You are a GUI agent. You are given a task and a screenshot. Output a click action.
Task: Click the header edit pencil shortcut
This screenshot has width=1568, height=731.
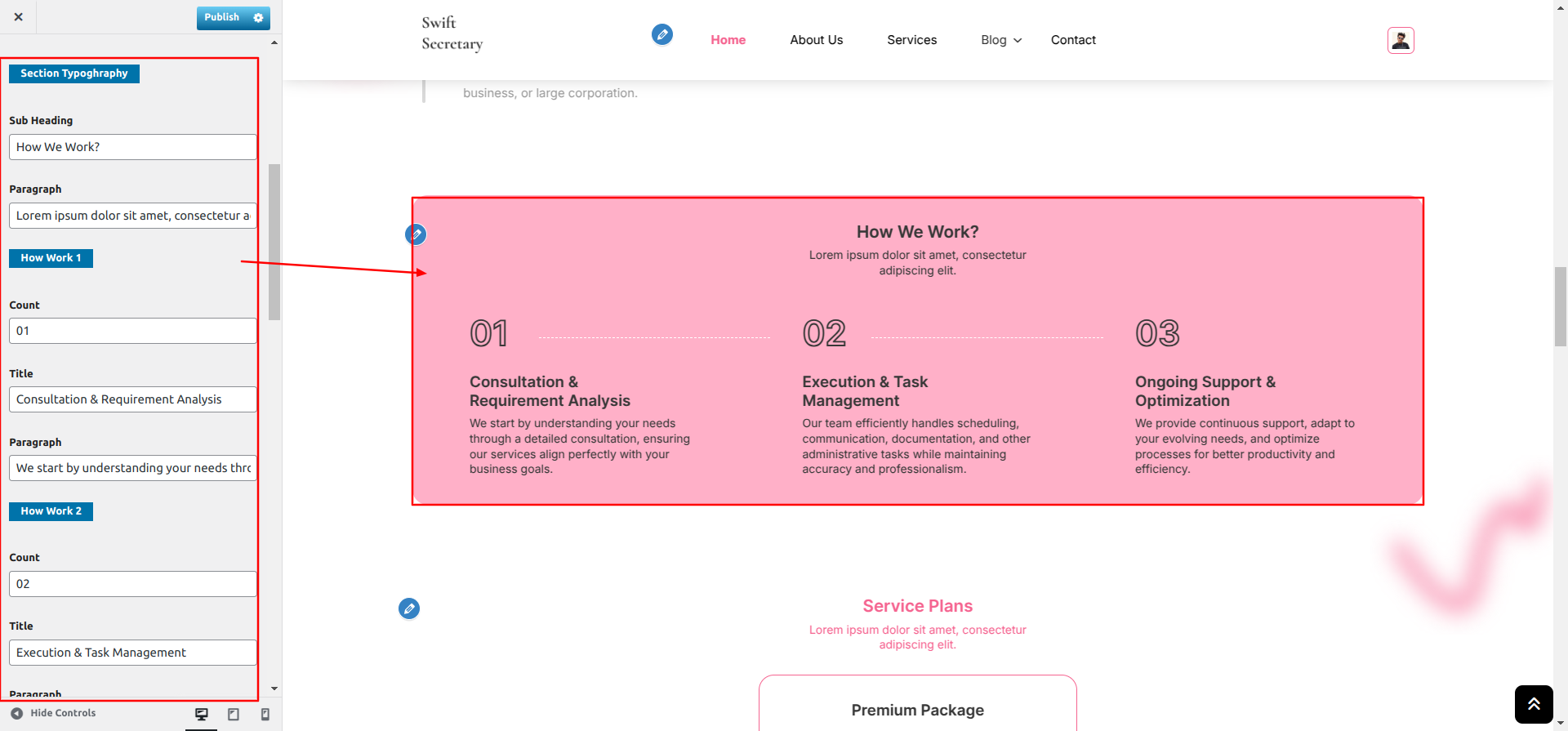[662, 34]
